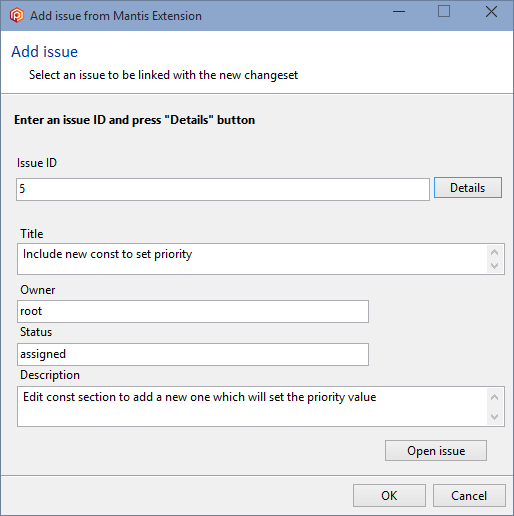Click the Description box scroll up arrow

coord(495,397)
